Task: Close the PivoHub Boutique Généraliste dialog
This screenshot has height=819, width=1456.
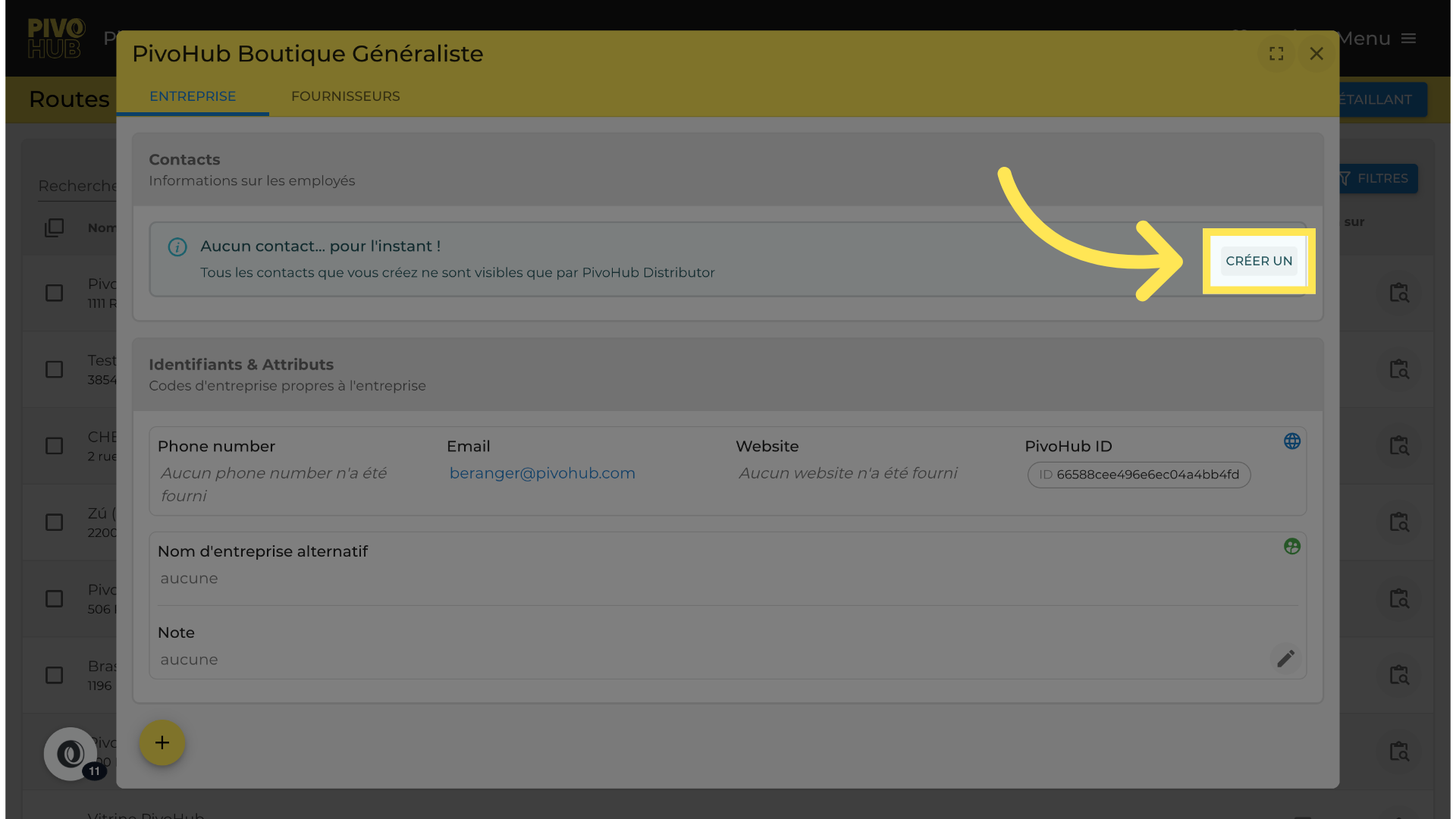Action: coord(1316,54)
